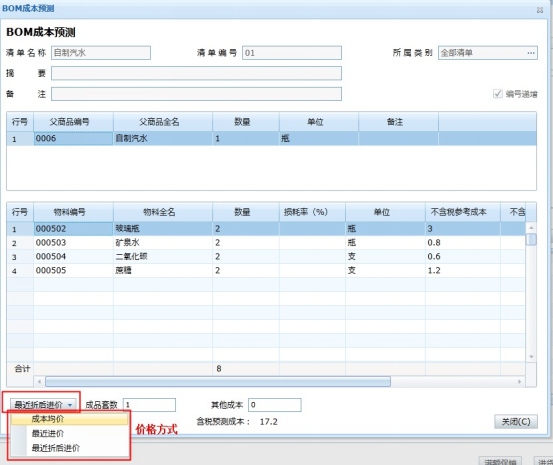Image resolution: width=553 pixels, height=465 pixels.
Task: Select the 自制汽水 parent product row
Action: (x=272, y=138)
